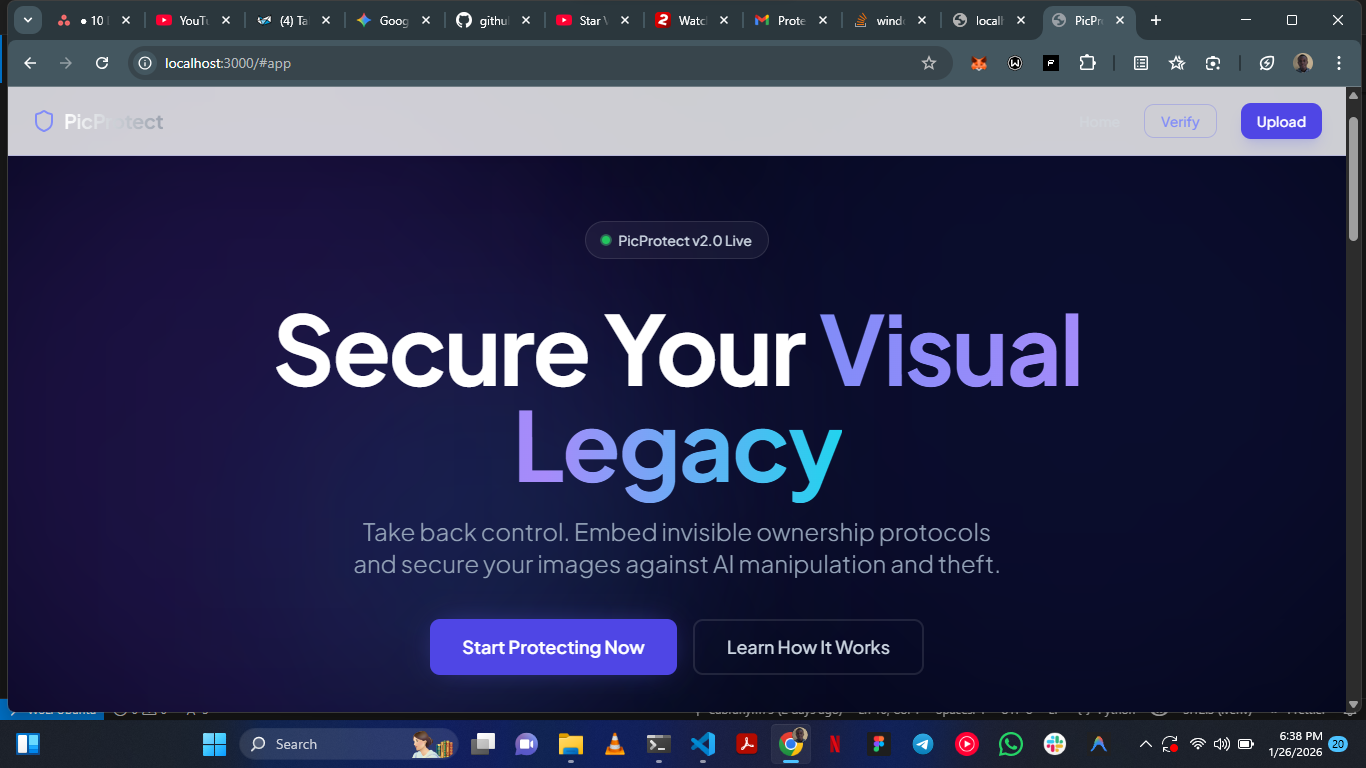
Task: Click the address bar showing localhost:3000
Action: coord(540,63)
